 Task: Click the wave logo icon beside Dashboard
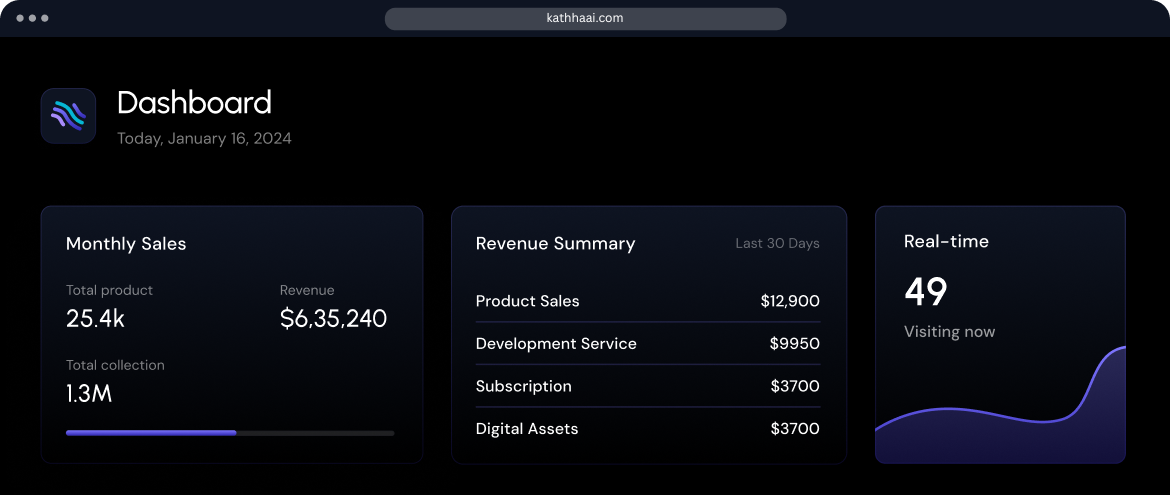coord(68,116)
